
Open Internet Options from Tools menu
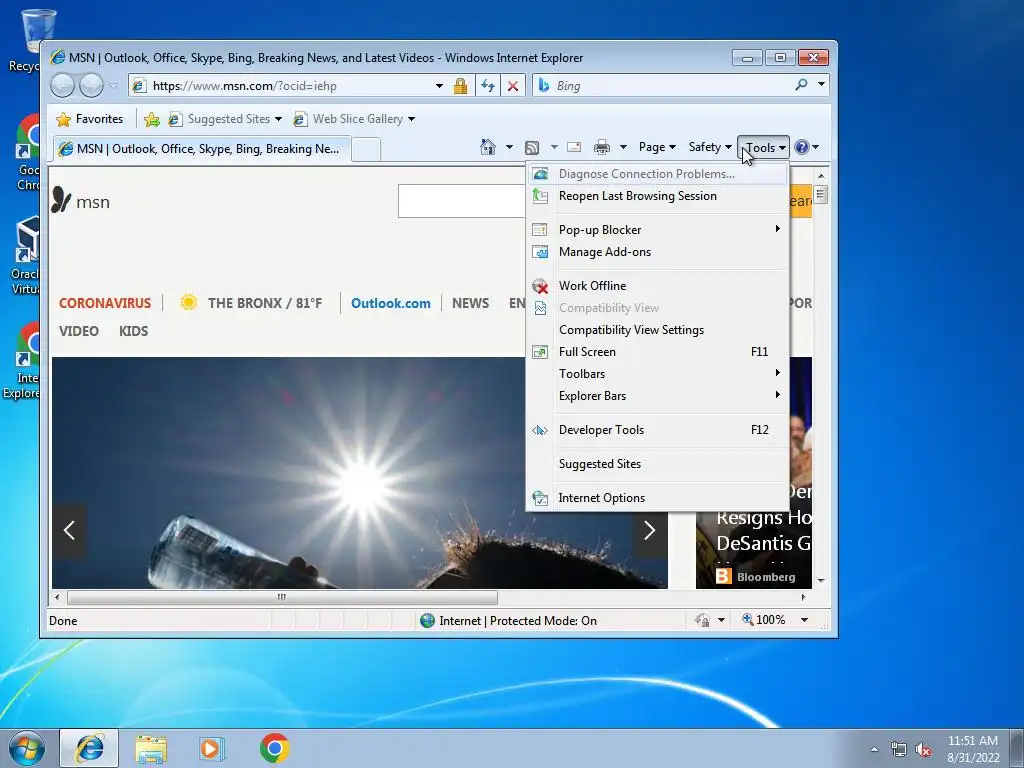point(658,498)
